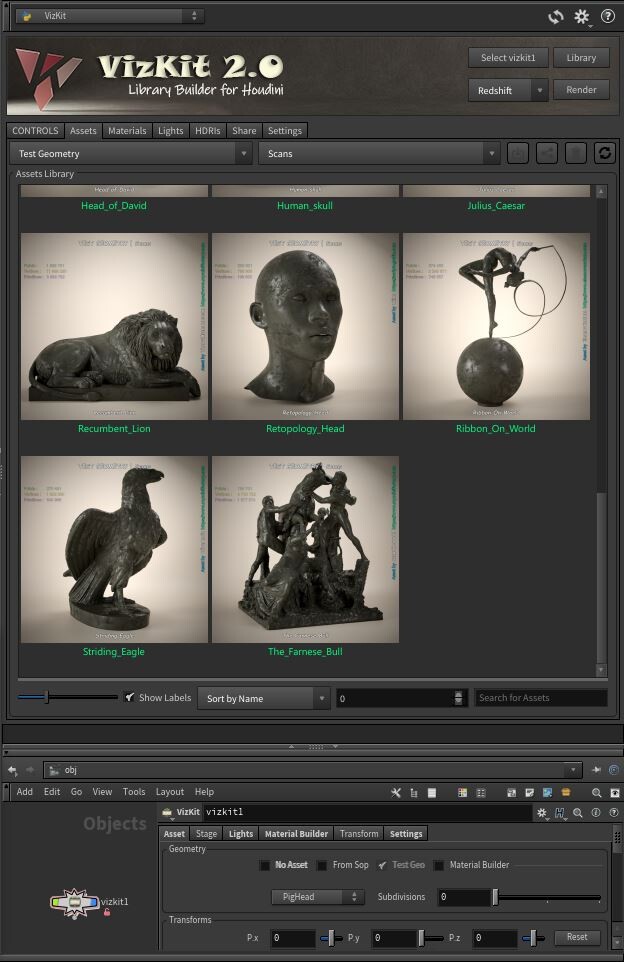
Task: Click the disabled delete asset trash icon
Action: tap(576, 153)
